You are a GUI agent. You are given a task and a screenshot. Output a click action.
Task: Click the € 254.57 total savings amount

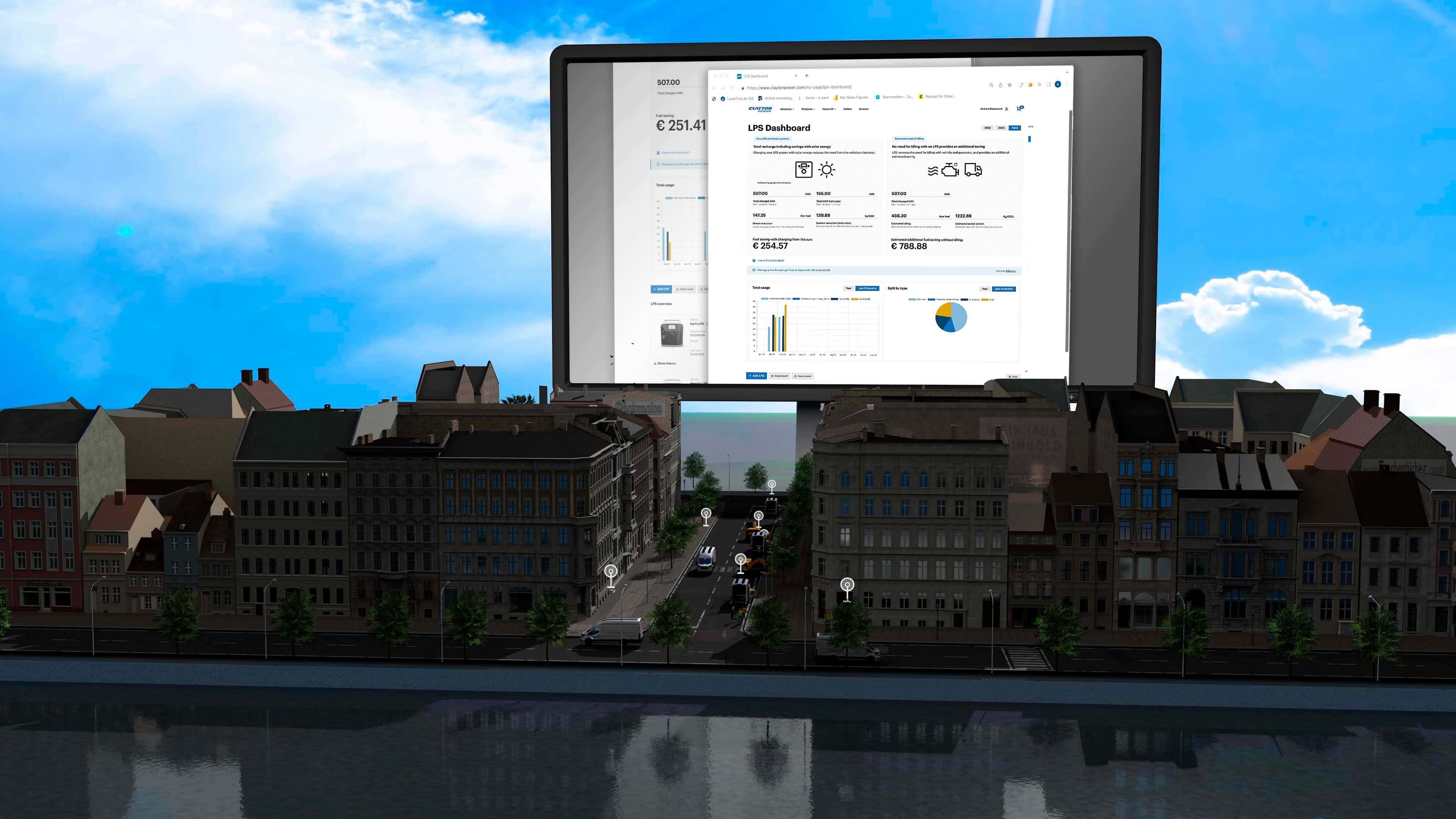[x=770, y=247]
